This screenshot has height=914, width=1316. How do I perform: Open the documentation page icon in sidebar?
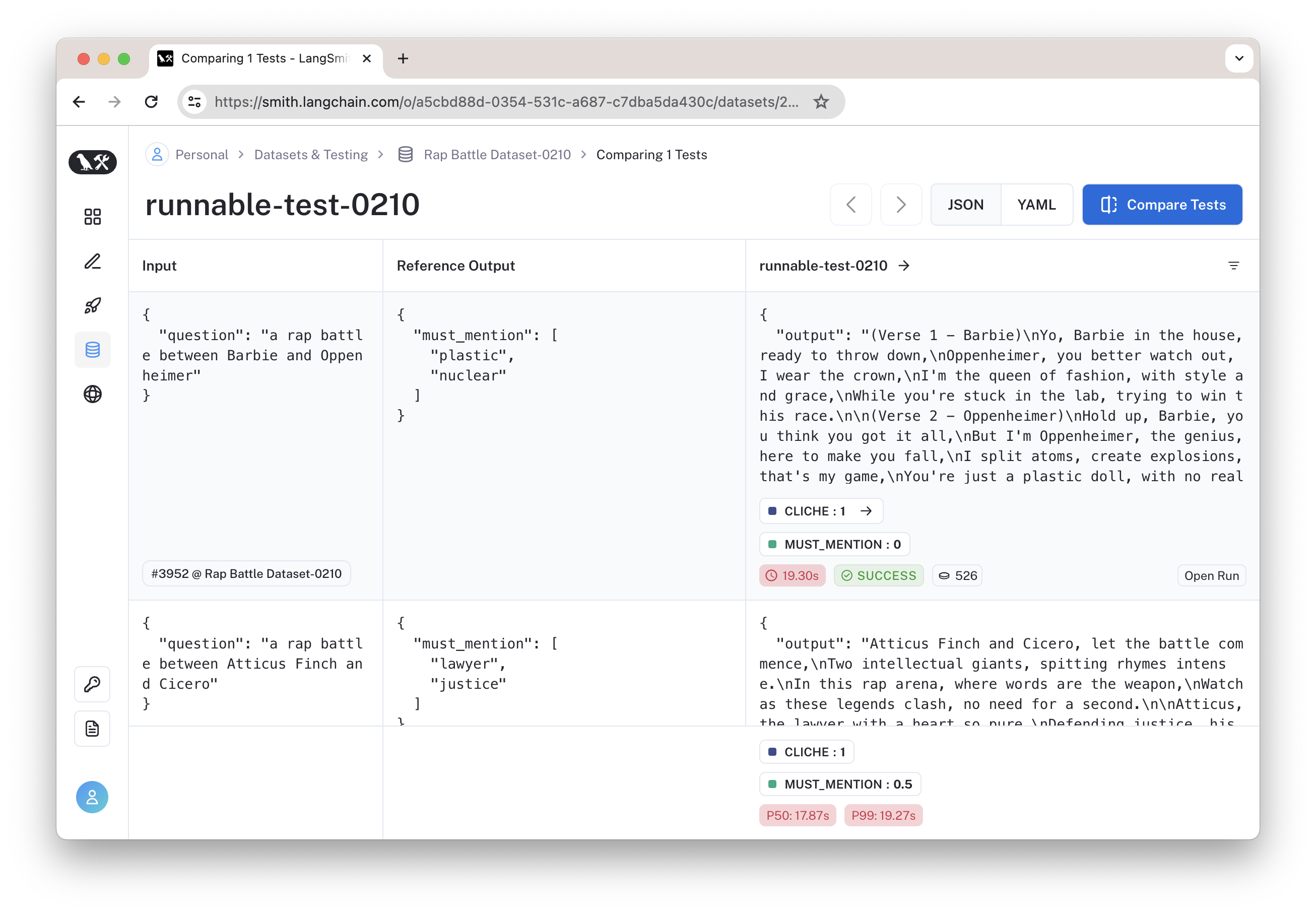(x=92, y=729)
